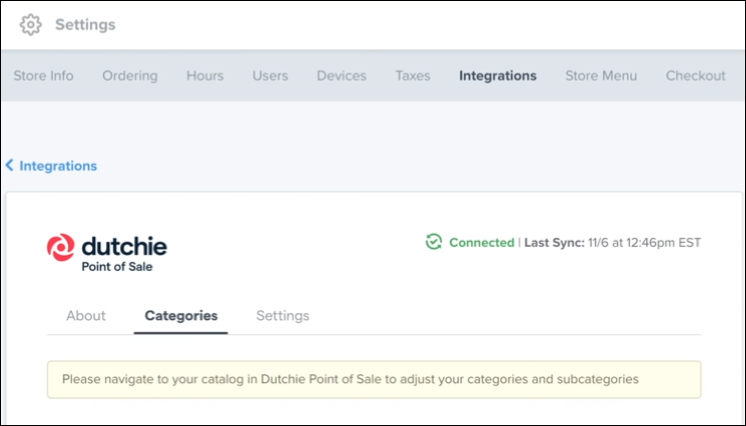The height and width of the screenshot is (426, 746).
Task: Open the Store Info tab
Action: 43,76
